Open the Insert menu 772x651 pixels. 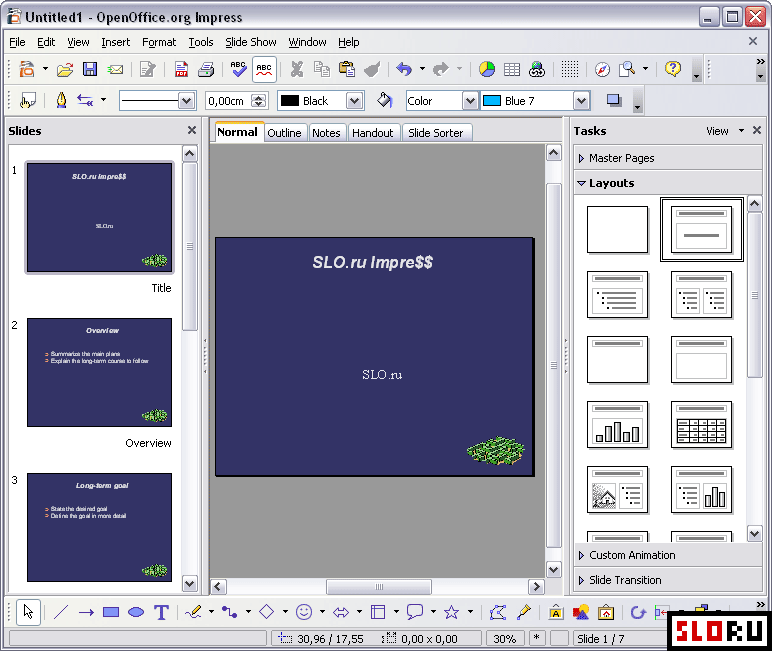[116, 42]
